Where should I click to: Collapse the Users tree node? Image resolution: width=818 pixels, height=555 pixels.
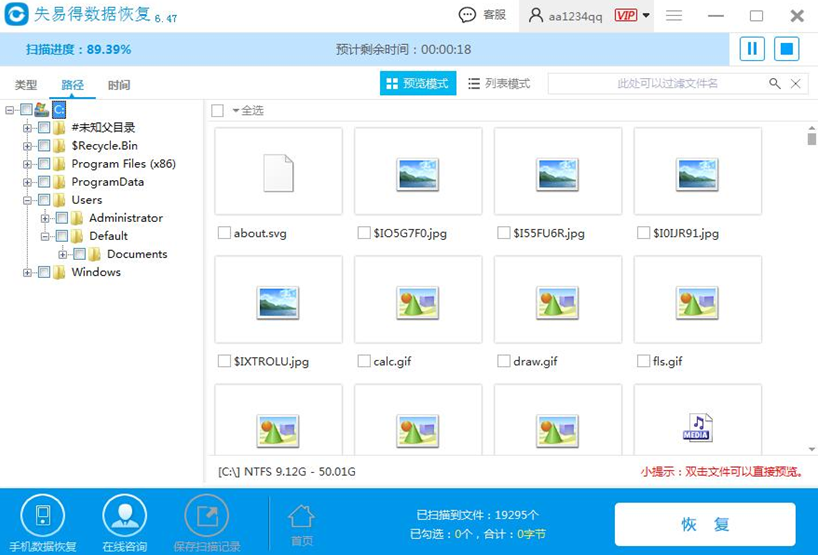tap(27, 200)
